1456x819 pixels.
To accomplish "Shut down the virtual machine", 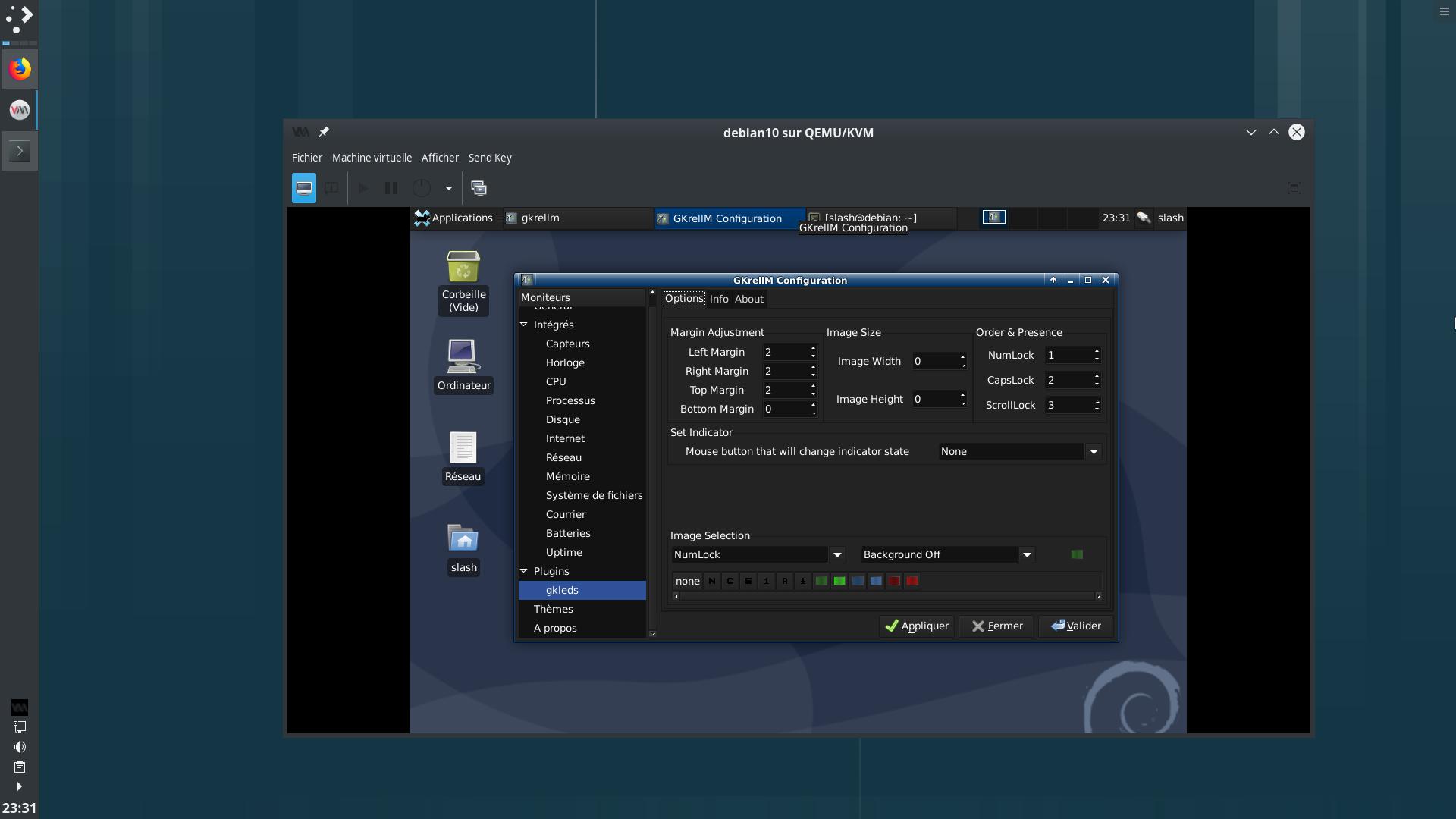I will click(422, 188).
